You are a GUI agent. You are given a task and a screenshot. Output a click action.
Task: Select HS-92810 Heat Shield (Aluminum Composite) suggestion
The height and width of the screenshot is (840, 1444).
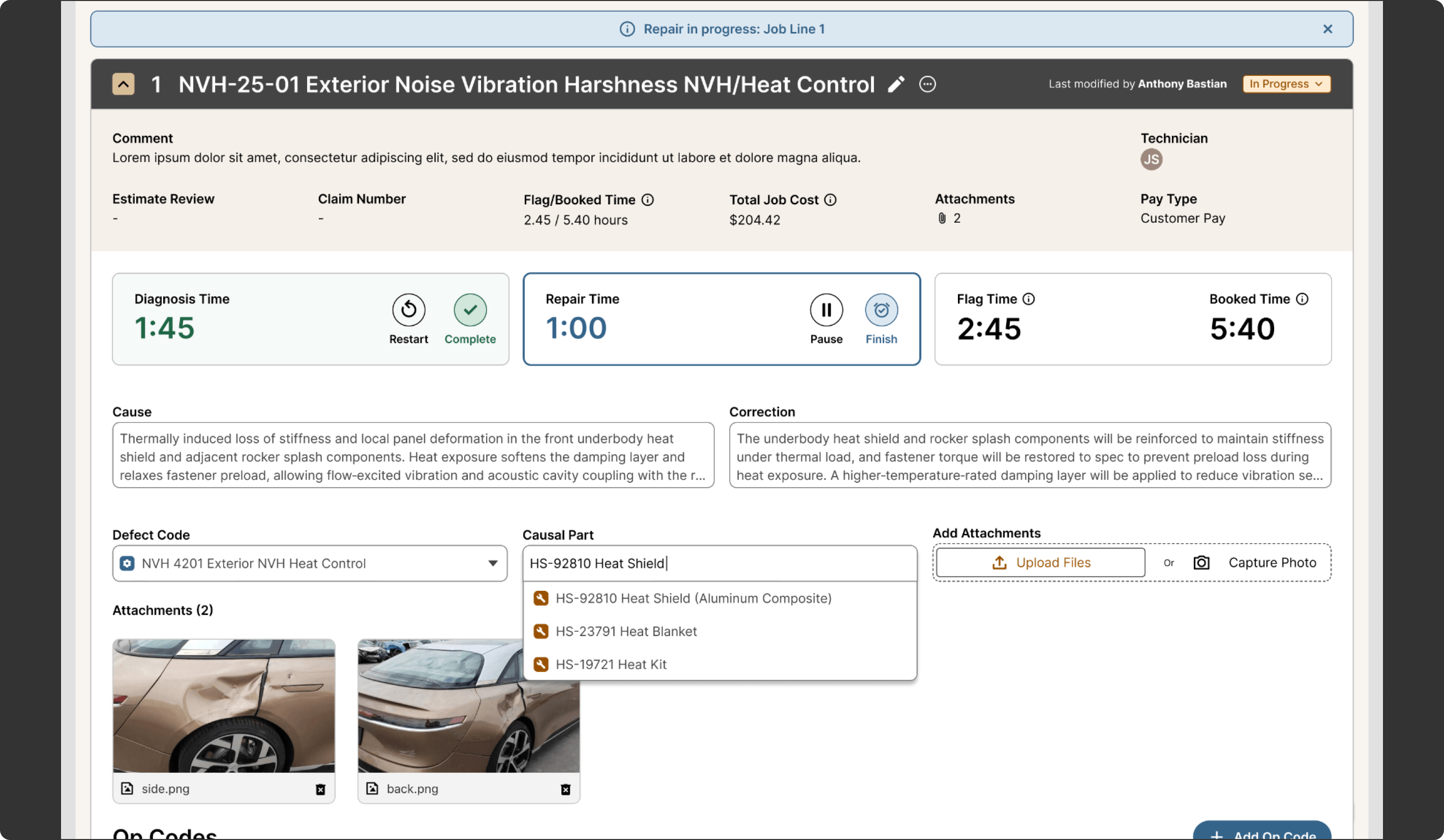tap(693, 598)
